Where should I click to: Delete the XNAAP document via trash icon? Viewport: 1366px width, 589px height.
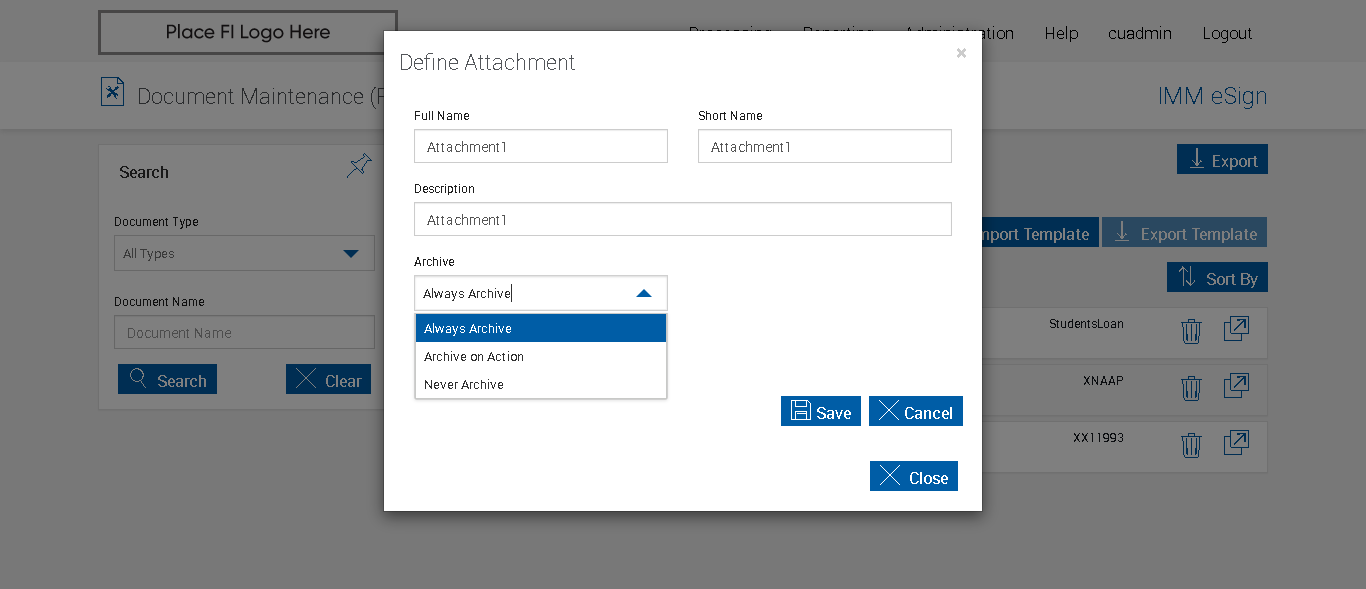(x=1190, y=388)
